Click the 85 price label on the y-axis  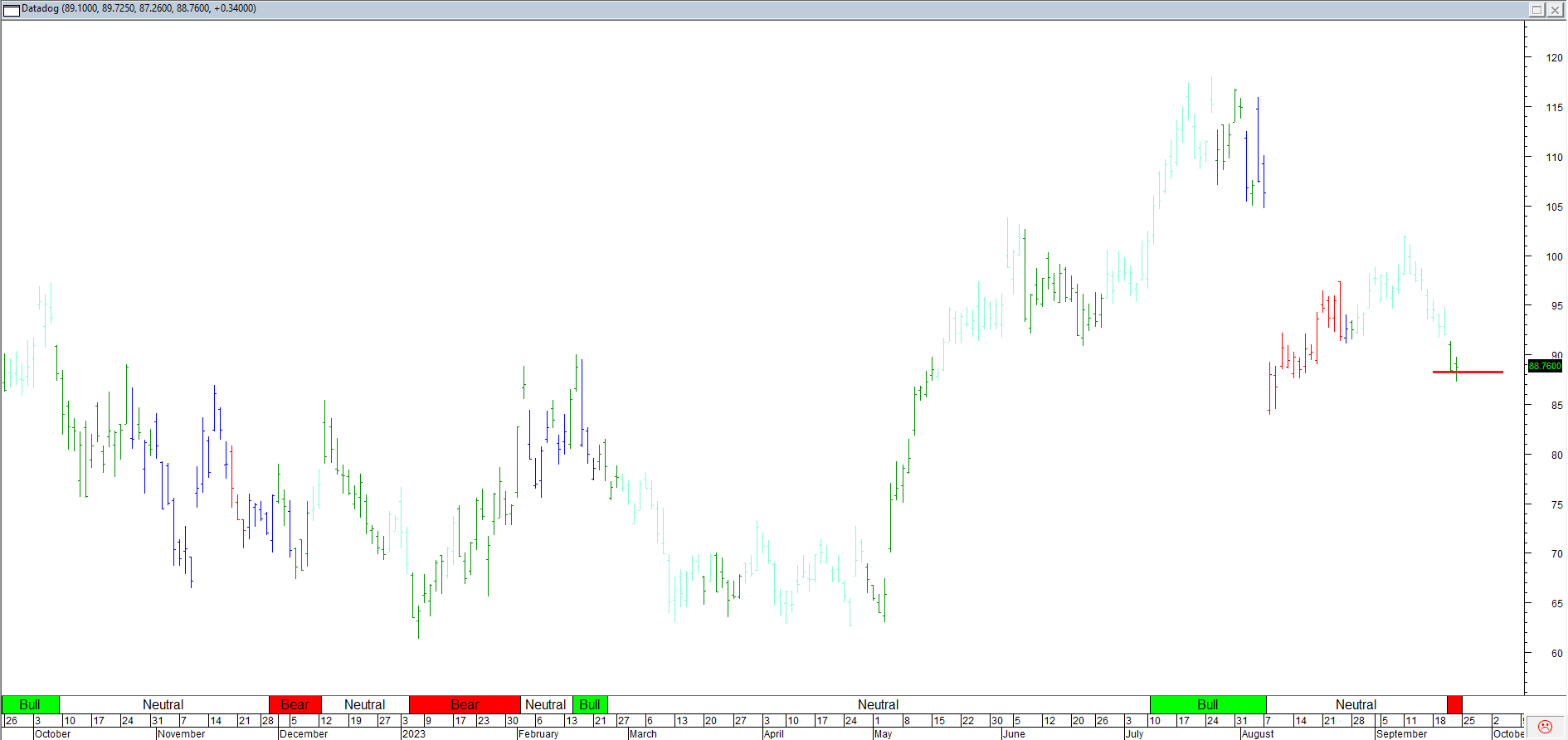[x=1556, y=405]
